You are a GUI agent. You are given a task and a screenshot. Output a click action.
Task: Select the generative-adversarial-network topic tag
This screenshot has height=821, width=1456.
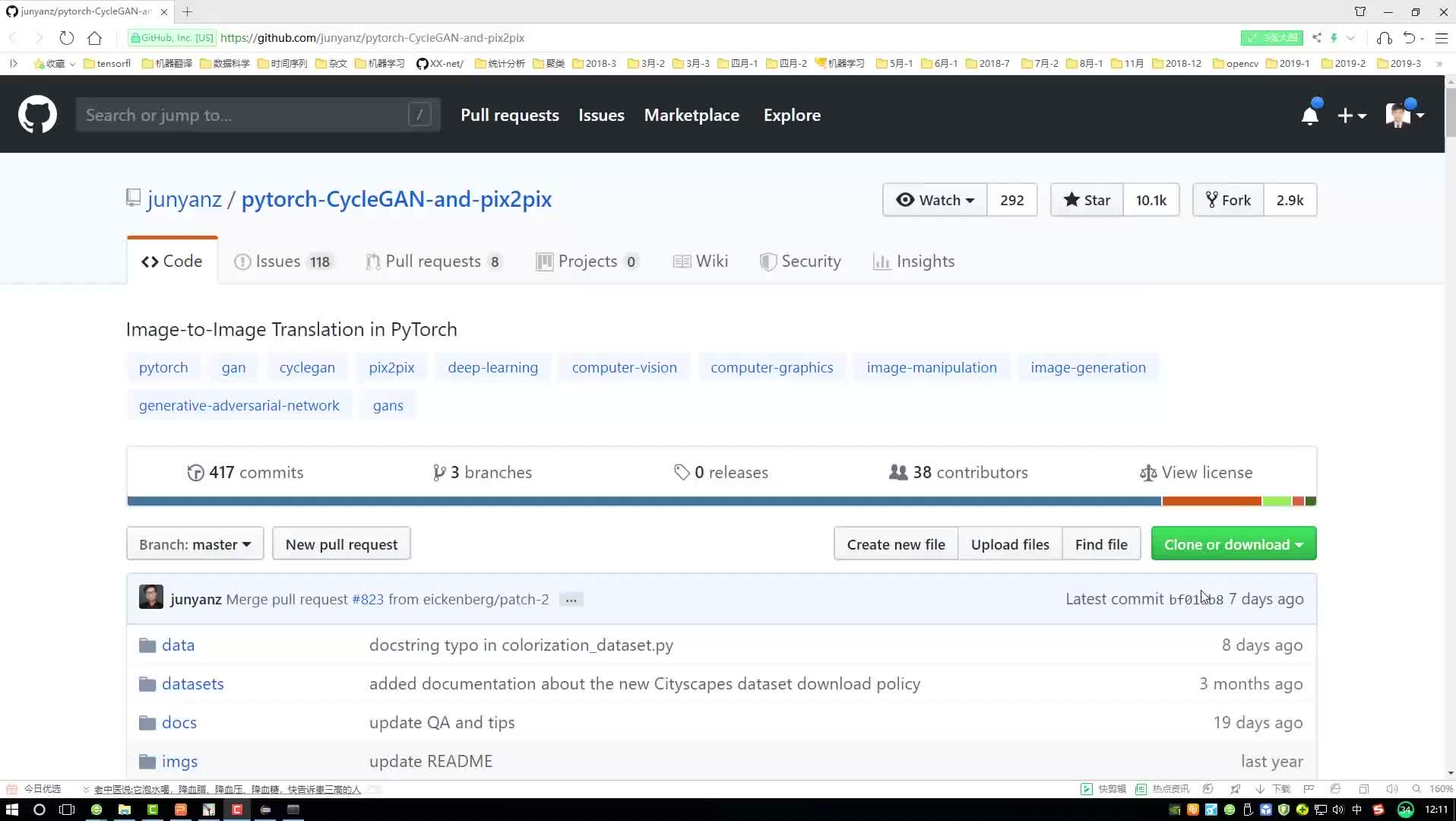point(239,405)
